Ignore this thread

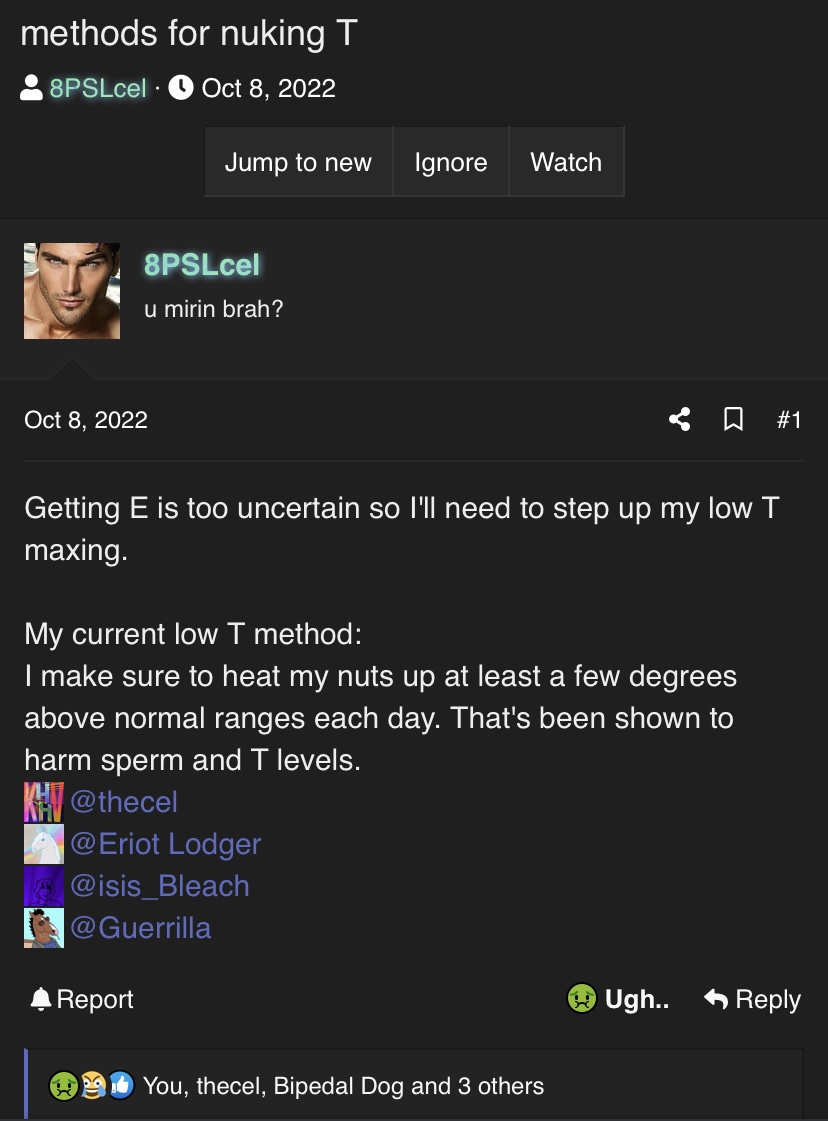[450, 162]
